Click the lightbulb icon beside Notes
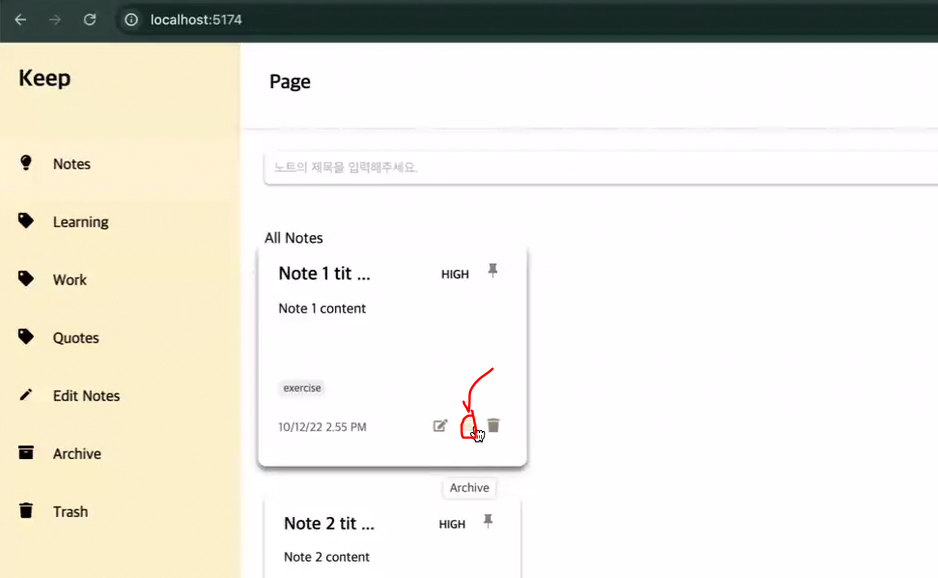This screenshot has width=938, height=578. point(26,163)
